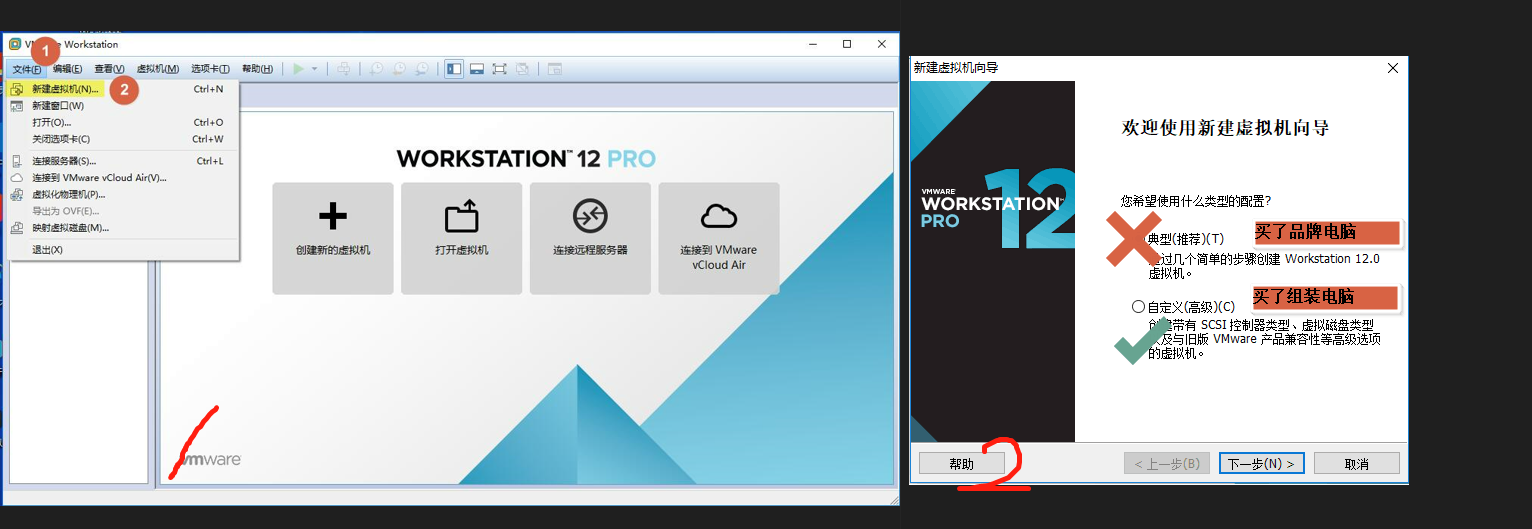Click shortcut text Ctrl+L in File menu
1532x529 pixels.
pyautogui.click(x=209, y=161)
